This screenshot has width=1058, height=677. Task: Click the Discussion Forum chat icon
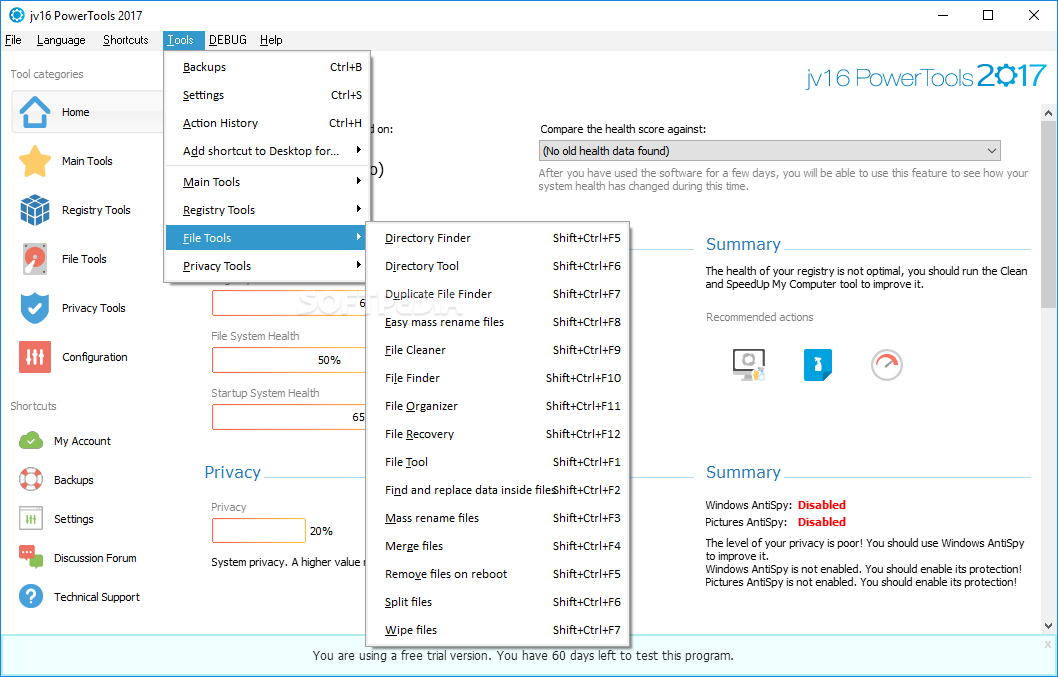tap(30, 558)
